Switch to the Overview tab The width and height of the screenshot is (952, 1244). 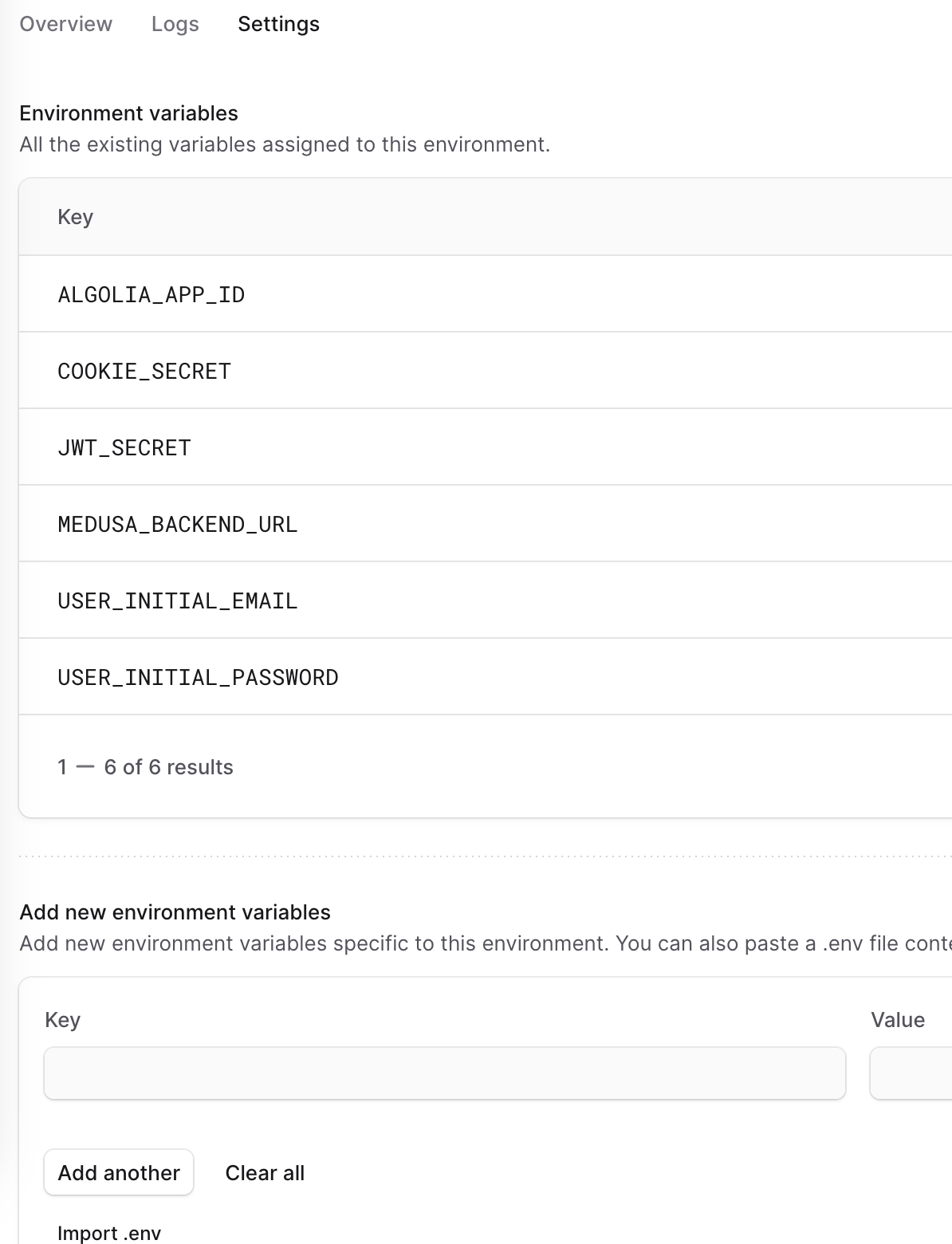coord(65,24)
